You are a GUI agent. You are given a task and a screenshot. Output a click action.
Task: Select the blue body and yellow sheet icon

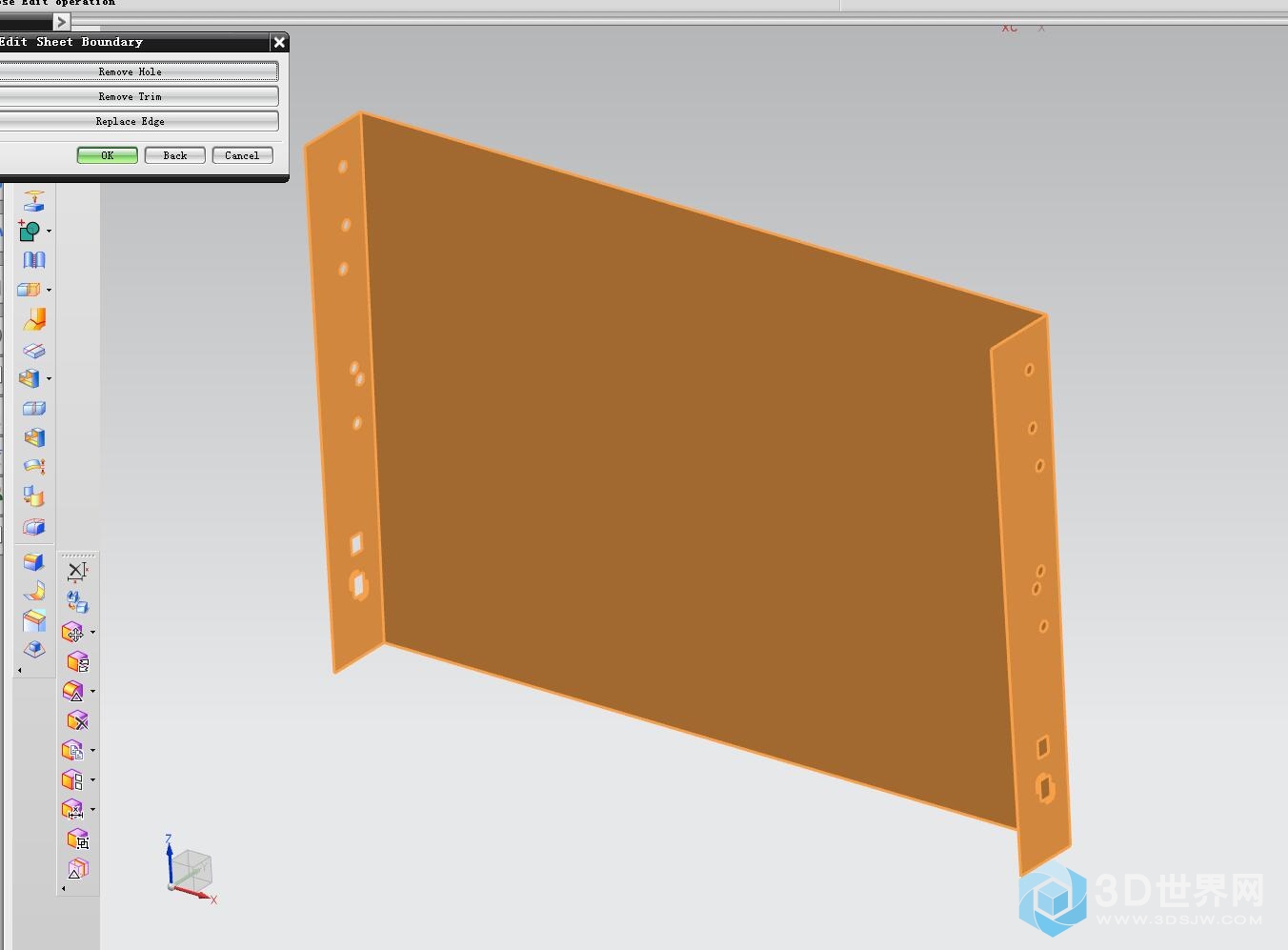click(x=34, y=496)
